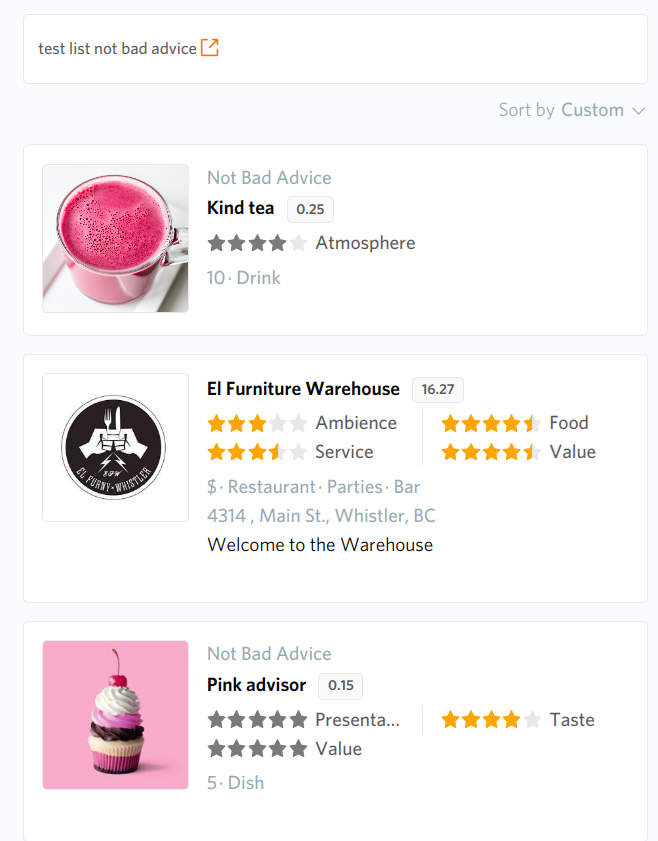This screenshot has width=658, height=841.
Task: Open the Kind tea pink drink thumbnail
Action: [x=115, y=238]
